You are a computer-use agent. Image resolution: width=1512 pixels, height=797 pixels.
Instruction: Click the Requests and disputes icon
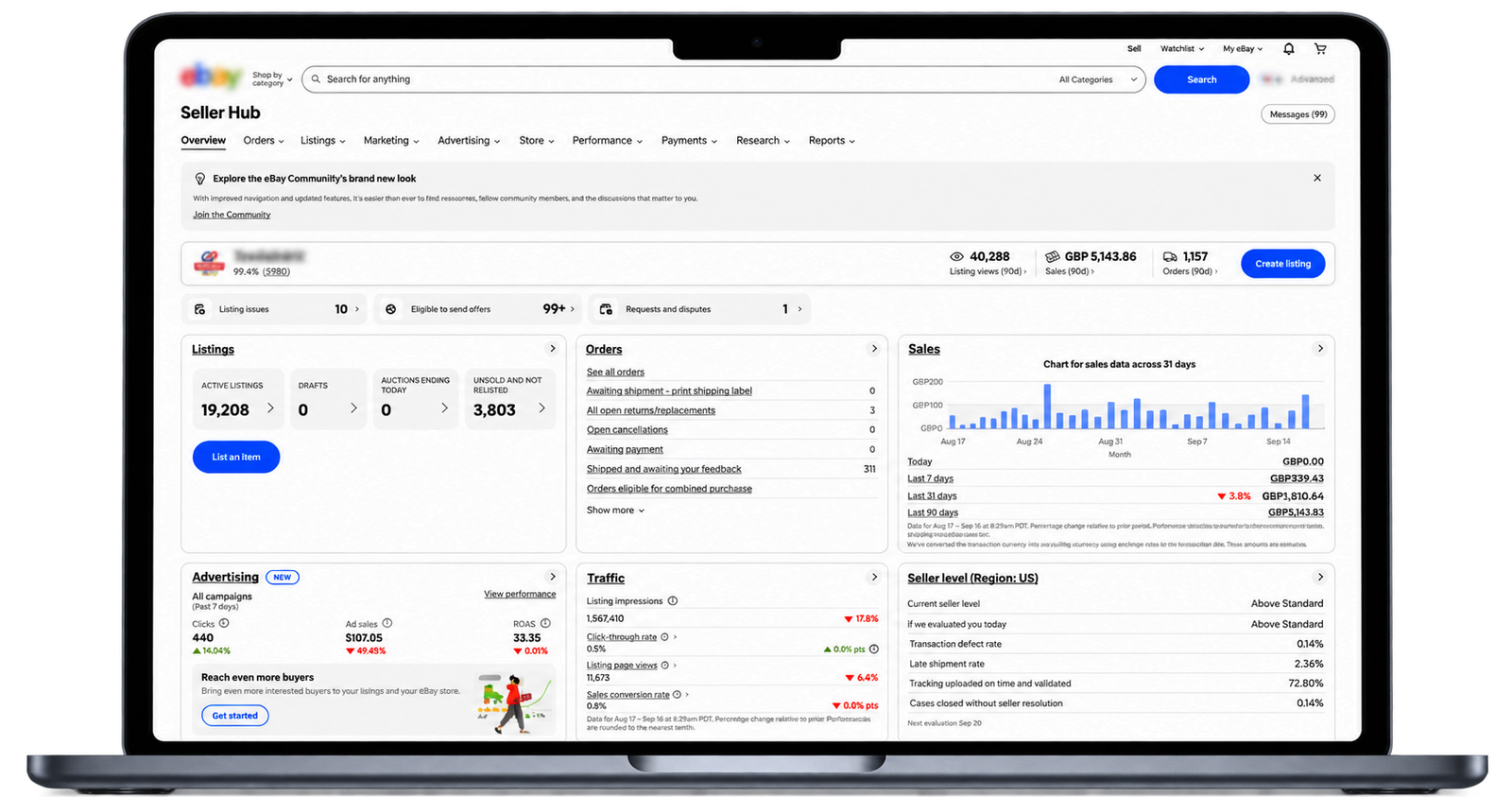606,309
